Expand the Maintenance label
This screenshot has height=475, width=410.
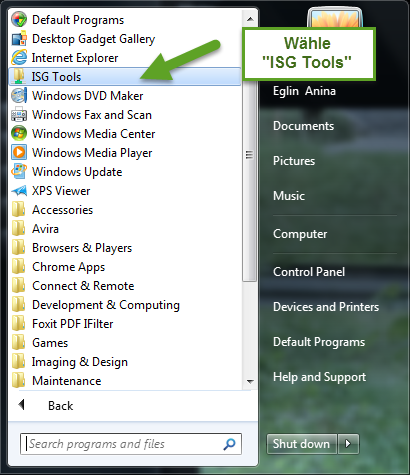click(x=67, y=381)
